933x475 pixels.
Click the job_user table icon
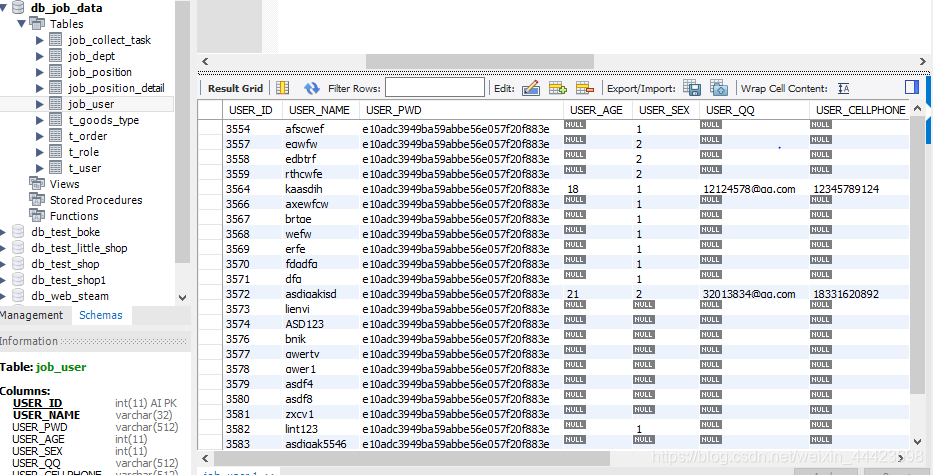pyautogui.click(x=55, y=104)
